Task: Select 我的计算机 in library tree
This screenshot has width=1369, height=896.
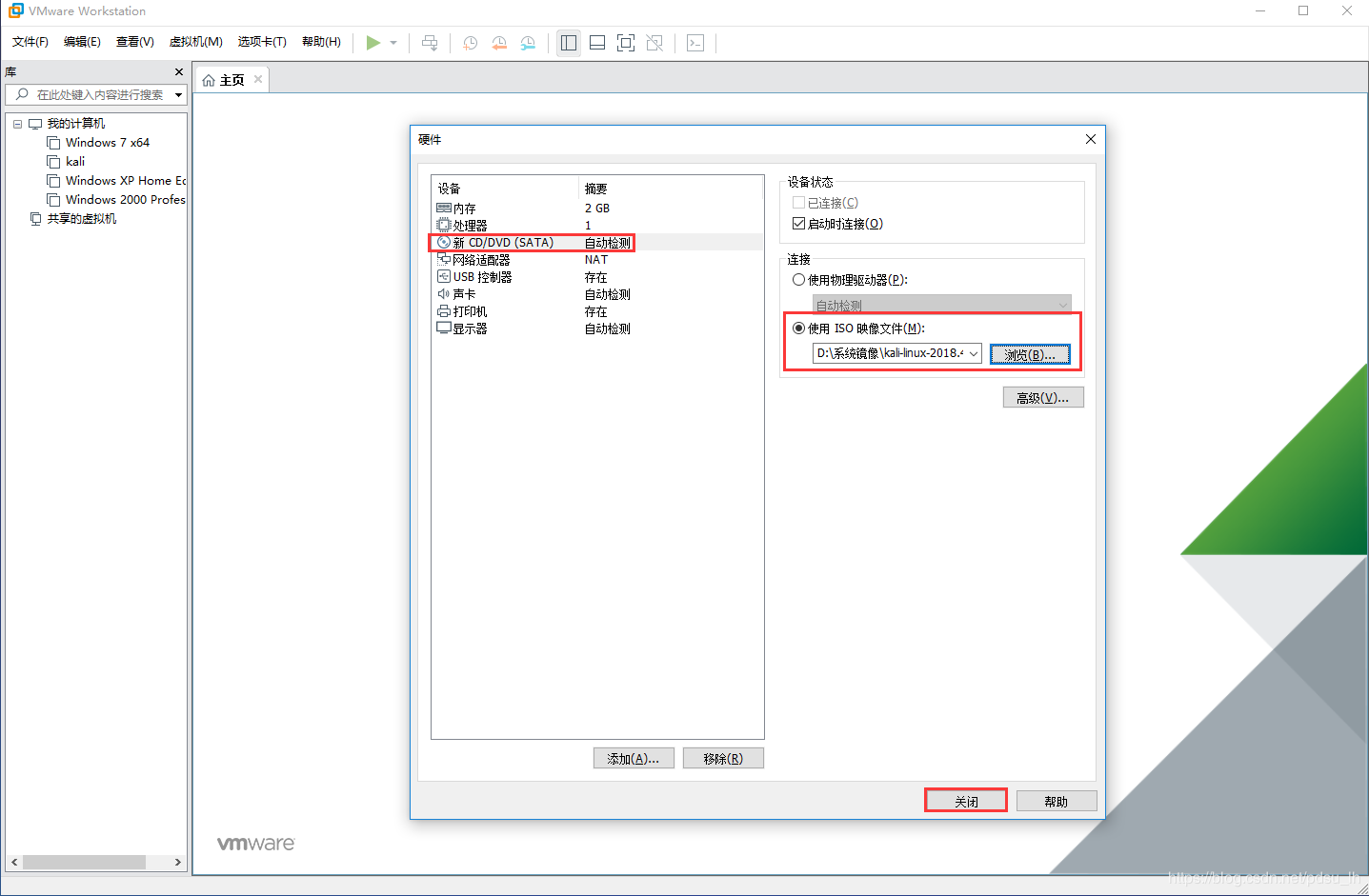Action: coord(76,124)
